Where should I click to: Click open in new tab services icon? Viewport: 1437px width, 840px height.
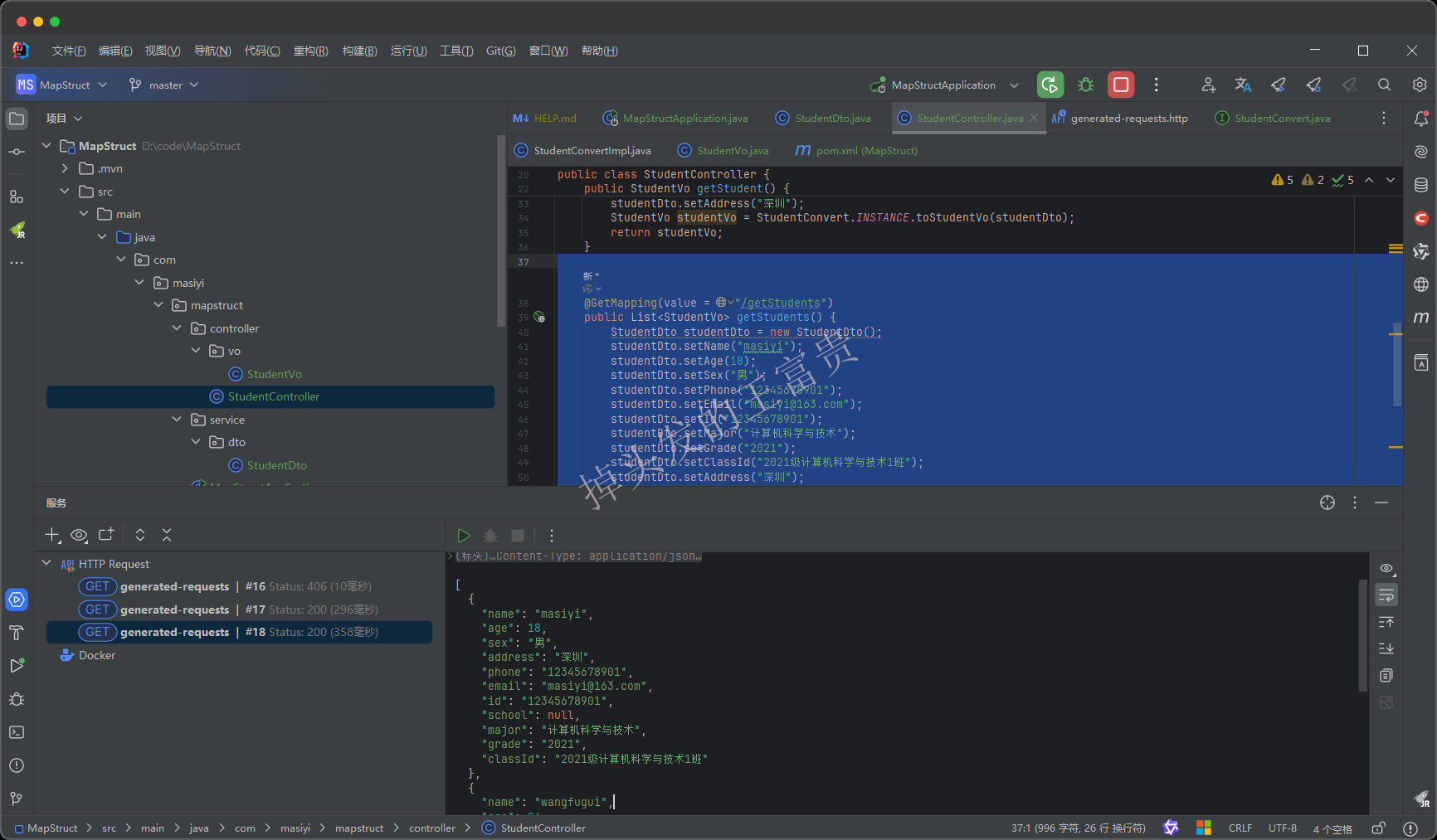pos(106,535)
